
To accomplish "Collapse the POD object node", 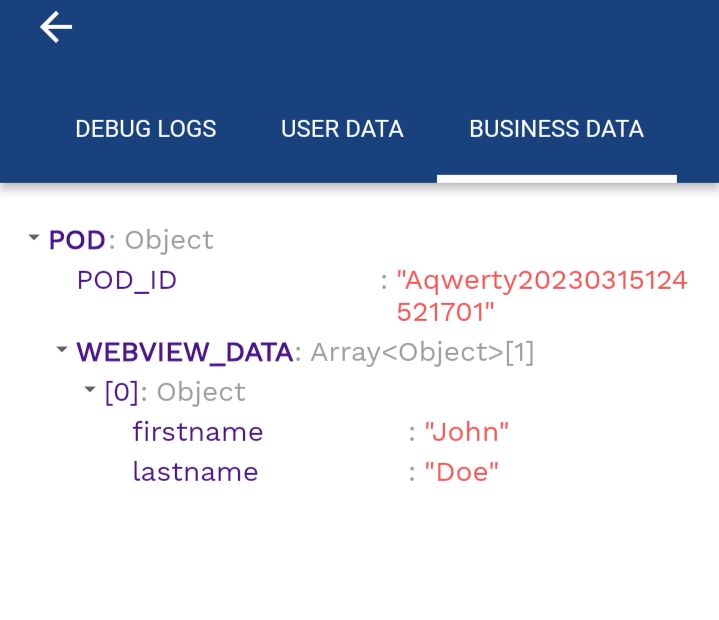I will coord(33,238).
